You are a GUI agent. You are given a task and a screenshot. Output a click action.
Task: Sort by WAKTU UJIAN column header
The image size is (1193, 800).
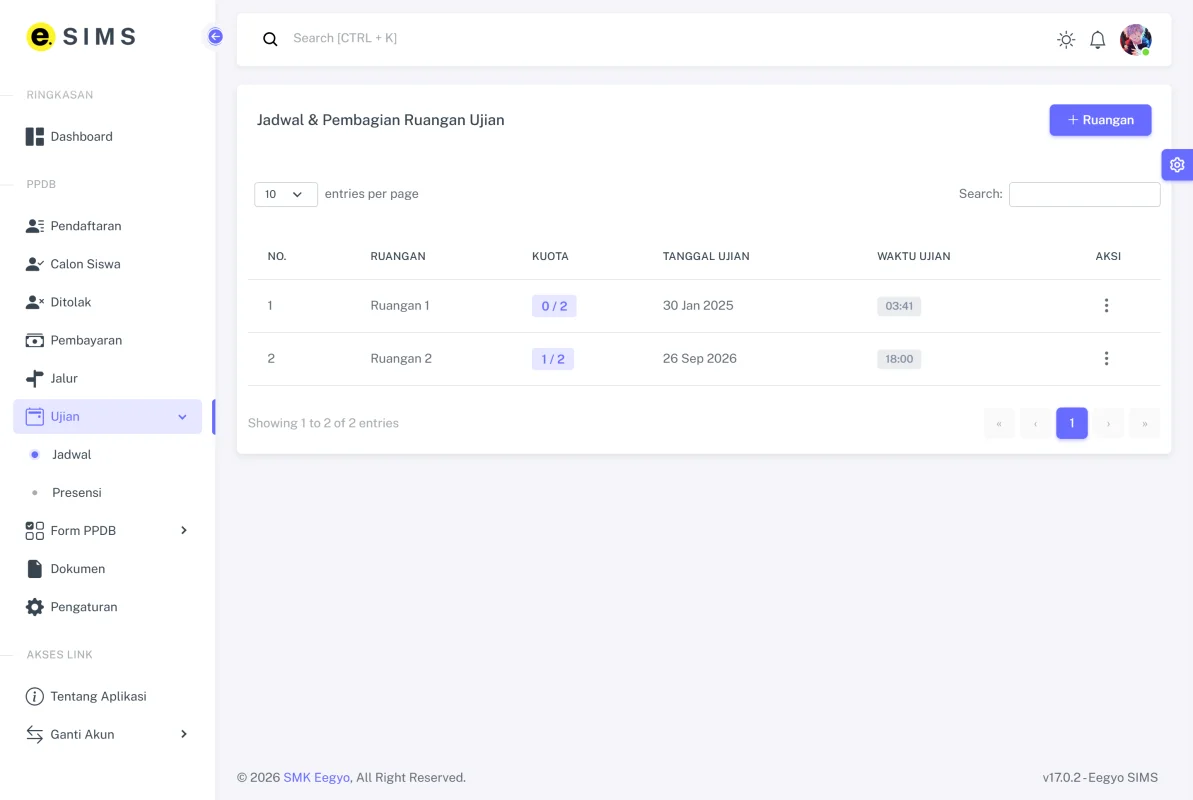914,257
